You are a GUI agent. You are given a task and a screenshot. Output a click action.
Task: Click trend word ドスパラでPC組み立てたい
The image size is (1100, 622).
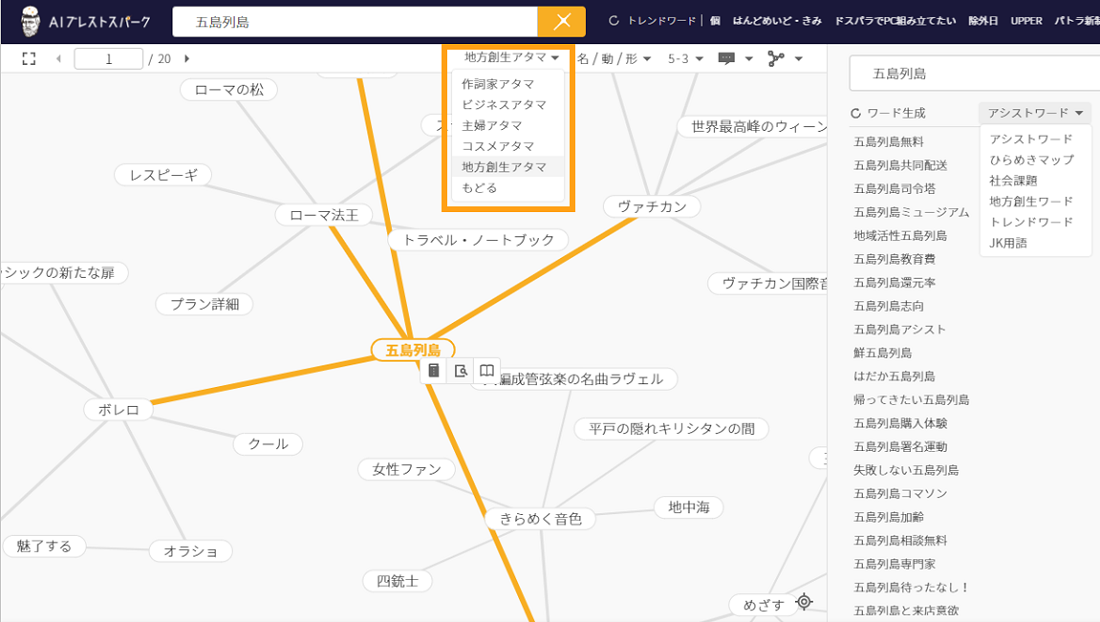pos(894,21)
